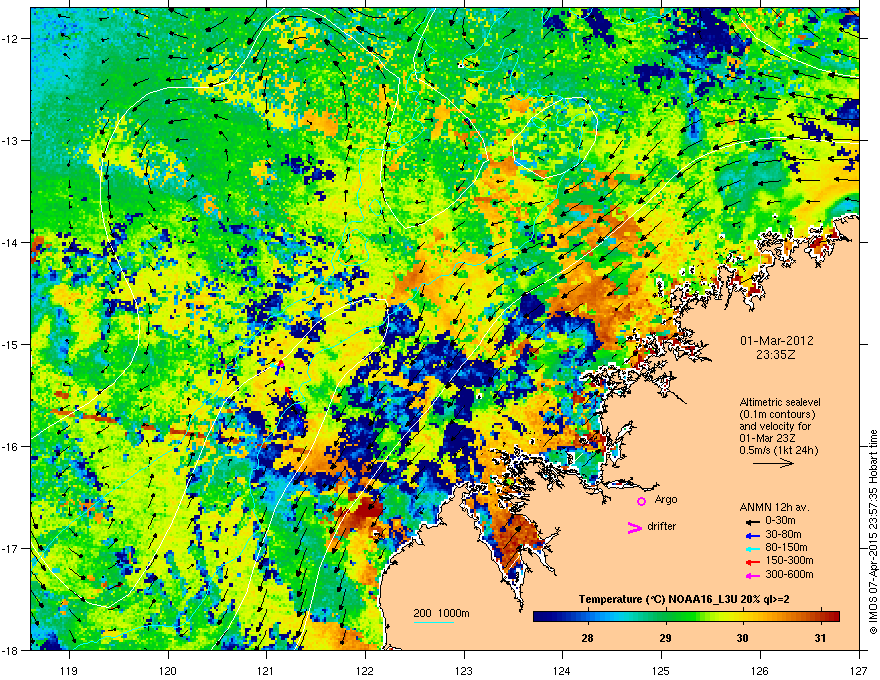
Task: Click the Argo legend label
Action: point(666,500)
